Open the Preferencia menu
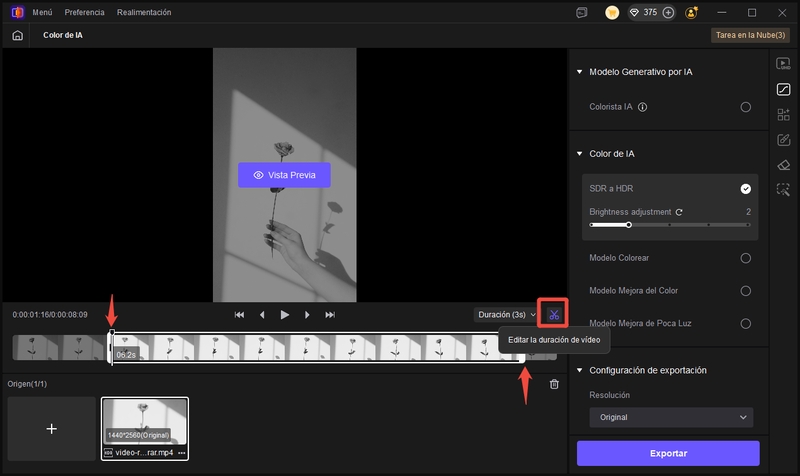 click(x=84, y=12)
